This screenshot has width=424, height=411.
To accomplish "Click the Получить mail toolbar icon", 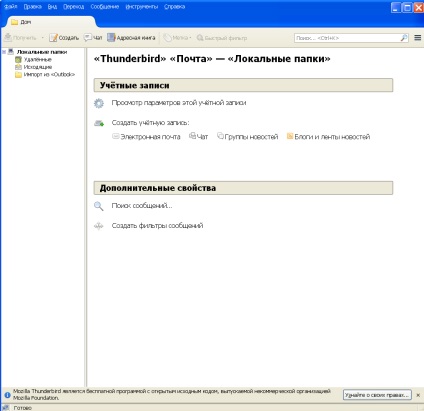I will pyautogui.click(x=8, y=38).
